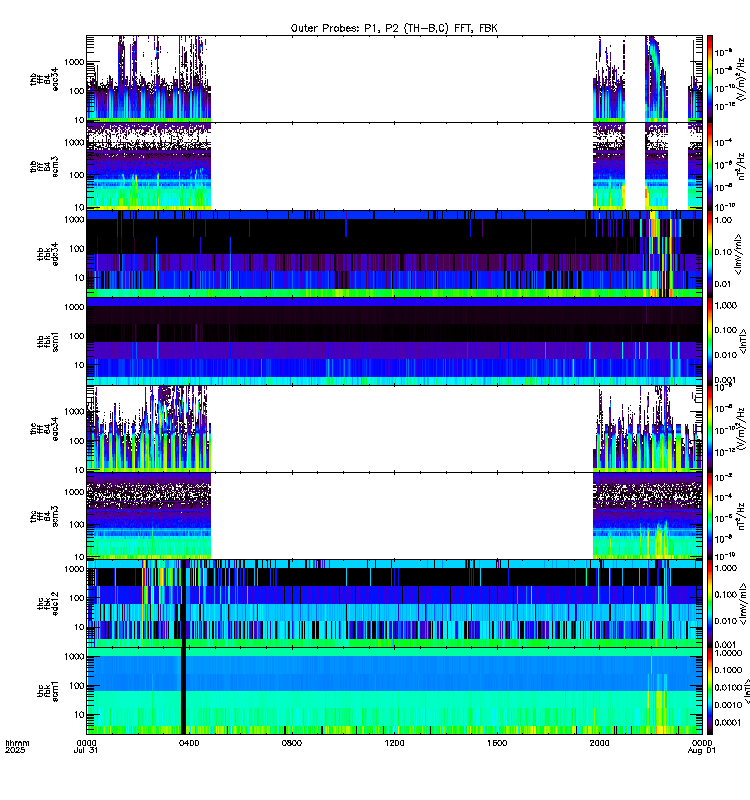Click the "Jul 31" date label
Screen dimensions: 750x800
pyautogui.click(x=86, y=751)
